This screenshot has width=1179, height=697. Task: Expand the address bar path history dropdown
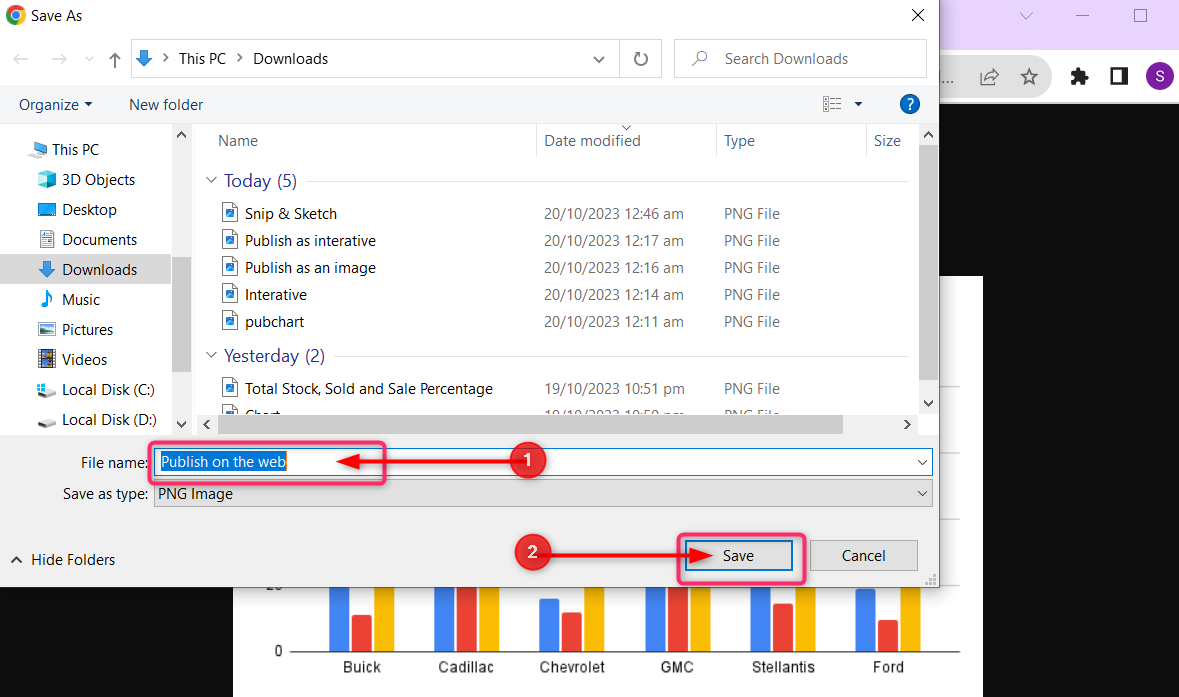pos(599,59)
